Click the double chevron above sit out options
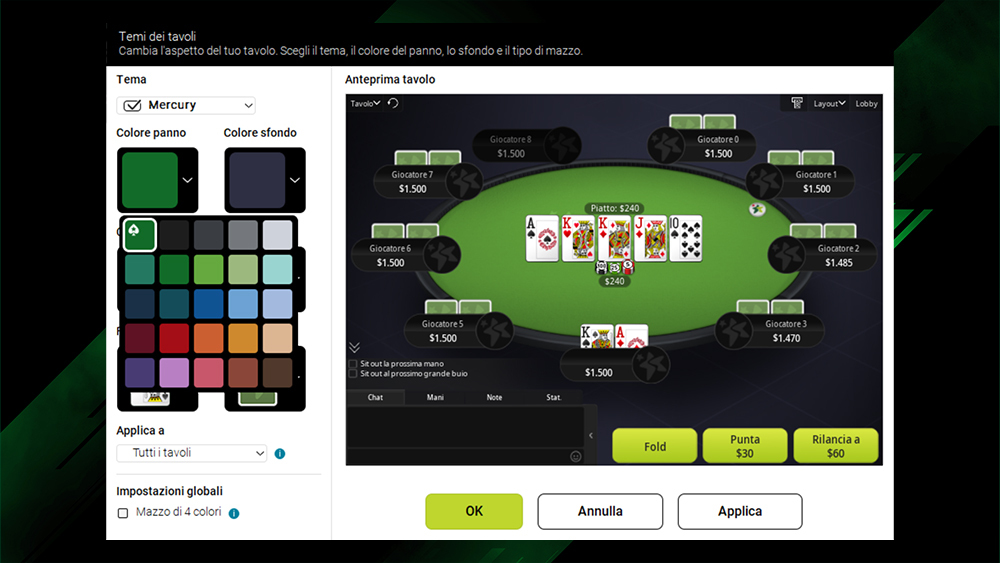1000x563 pixels. pos(355,347)
